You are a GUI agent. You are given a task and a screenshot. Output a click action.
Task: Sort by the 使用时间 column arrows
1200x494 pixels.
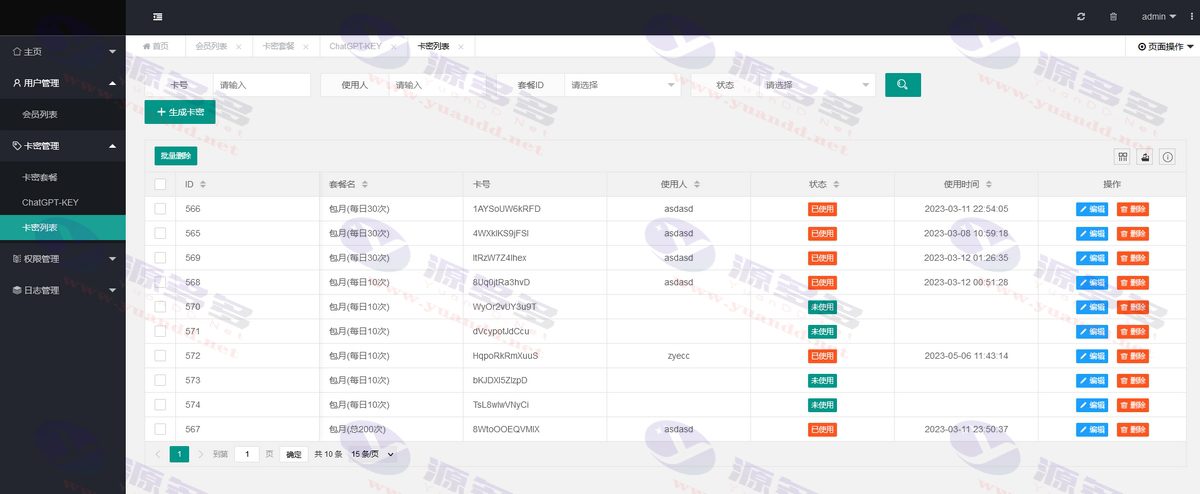click(x=989, y=184)
